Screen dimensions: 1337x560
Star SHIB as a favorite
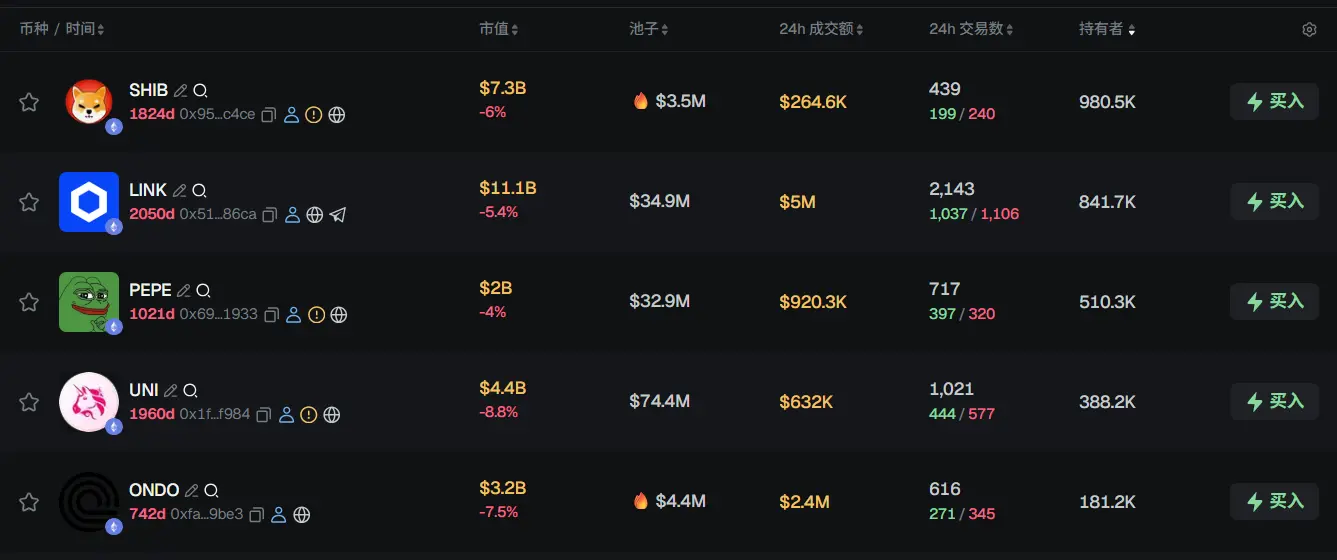[x=29, y=102]
